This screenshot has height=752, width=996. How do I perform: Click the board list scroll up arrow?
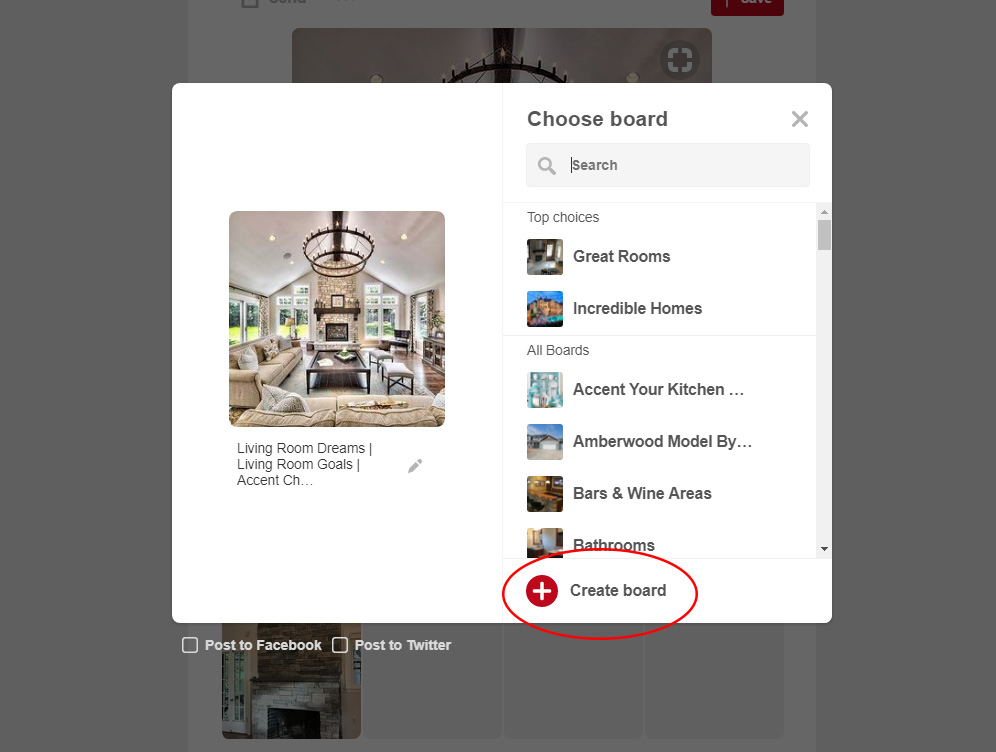click(x=824, y=212)
